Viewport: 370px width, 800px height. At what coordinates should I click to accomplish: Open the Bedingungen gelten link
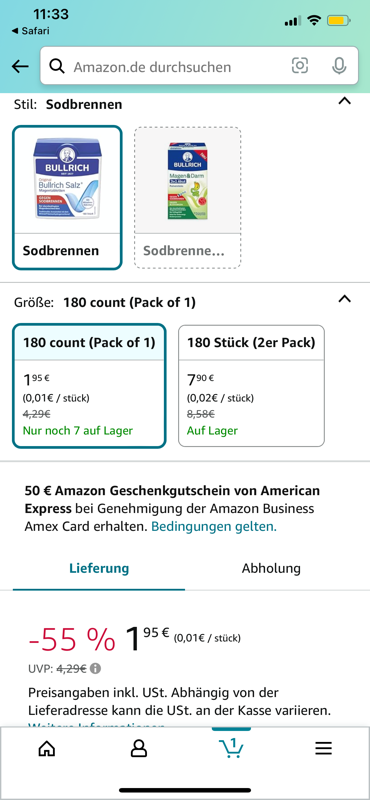click(214, 527)
